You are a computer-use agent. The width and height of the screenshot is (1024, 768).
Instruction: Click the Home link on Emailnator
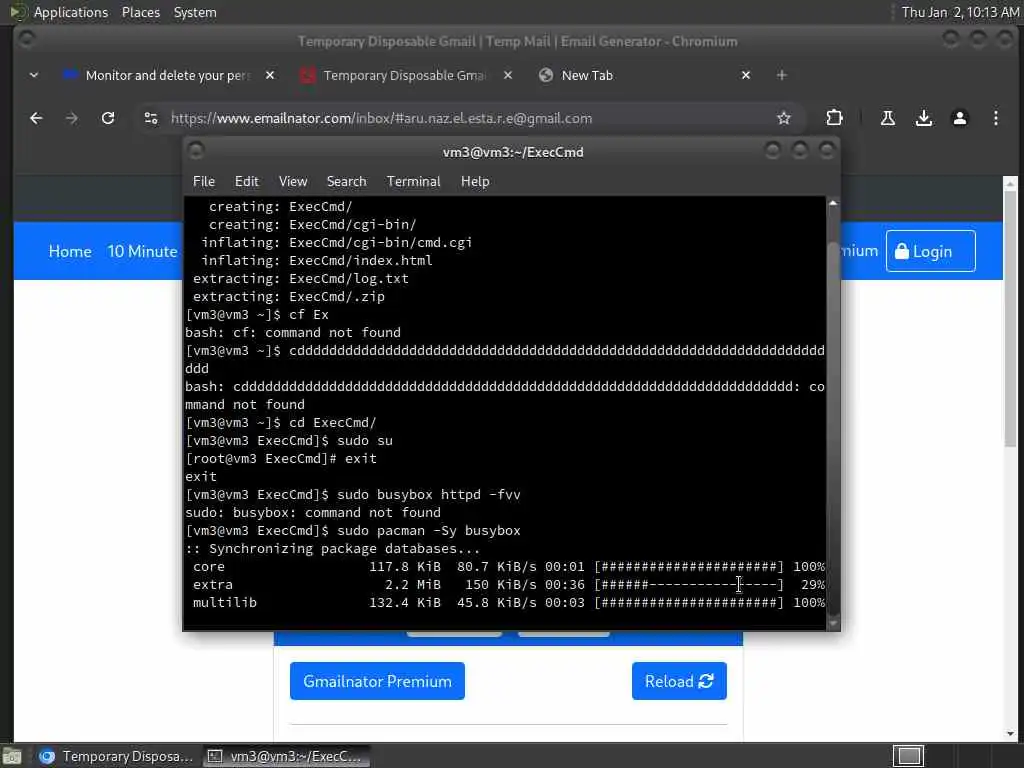70,251
